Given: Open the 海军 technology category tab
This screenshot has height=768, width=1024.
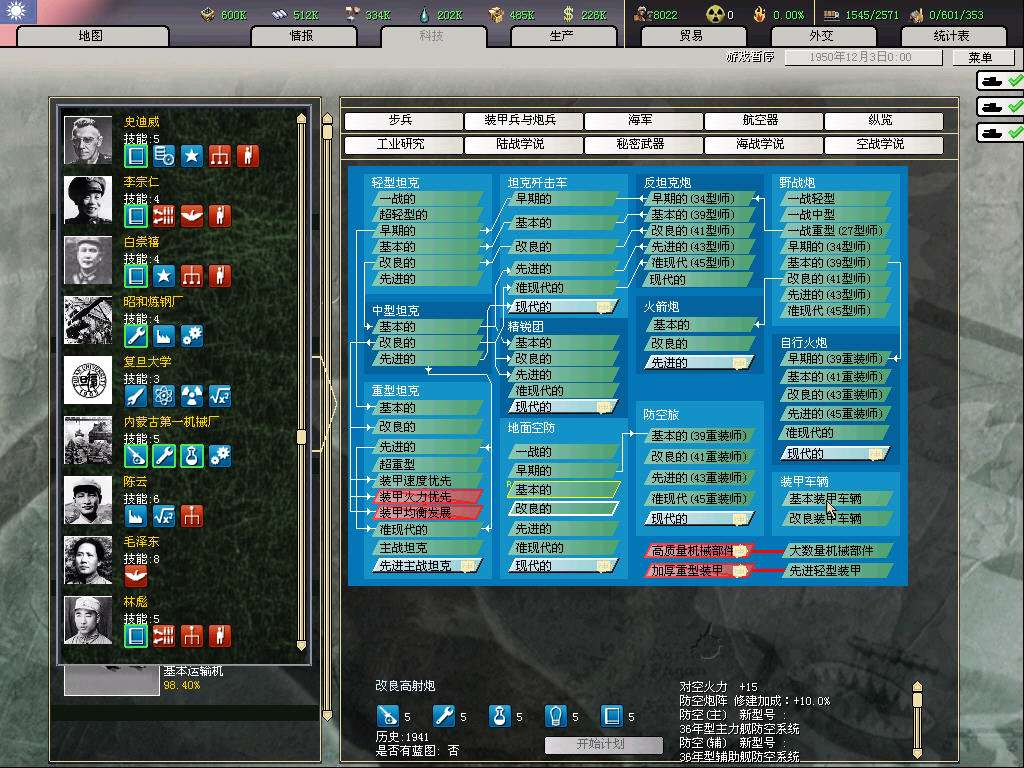Looking at the screenshot, I should tap(641, 121).
